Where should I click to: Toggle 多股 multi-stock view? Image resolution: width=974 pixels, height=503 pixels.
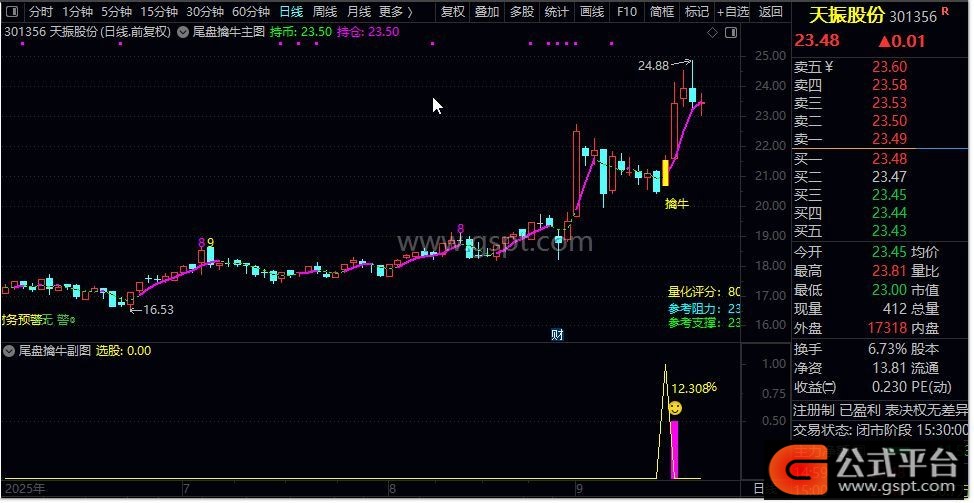click(521, 12)
